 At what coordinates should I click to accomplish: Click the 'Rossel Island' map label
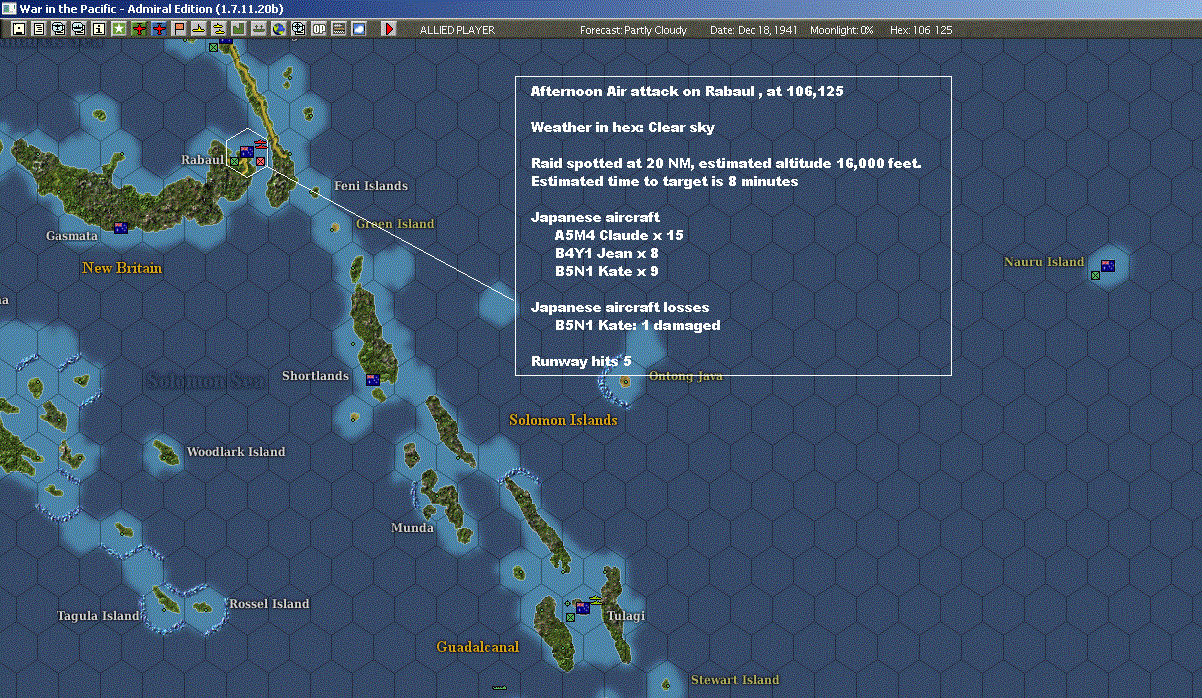point(269,604)
